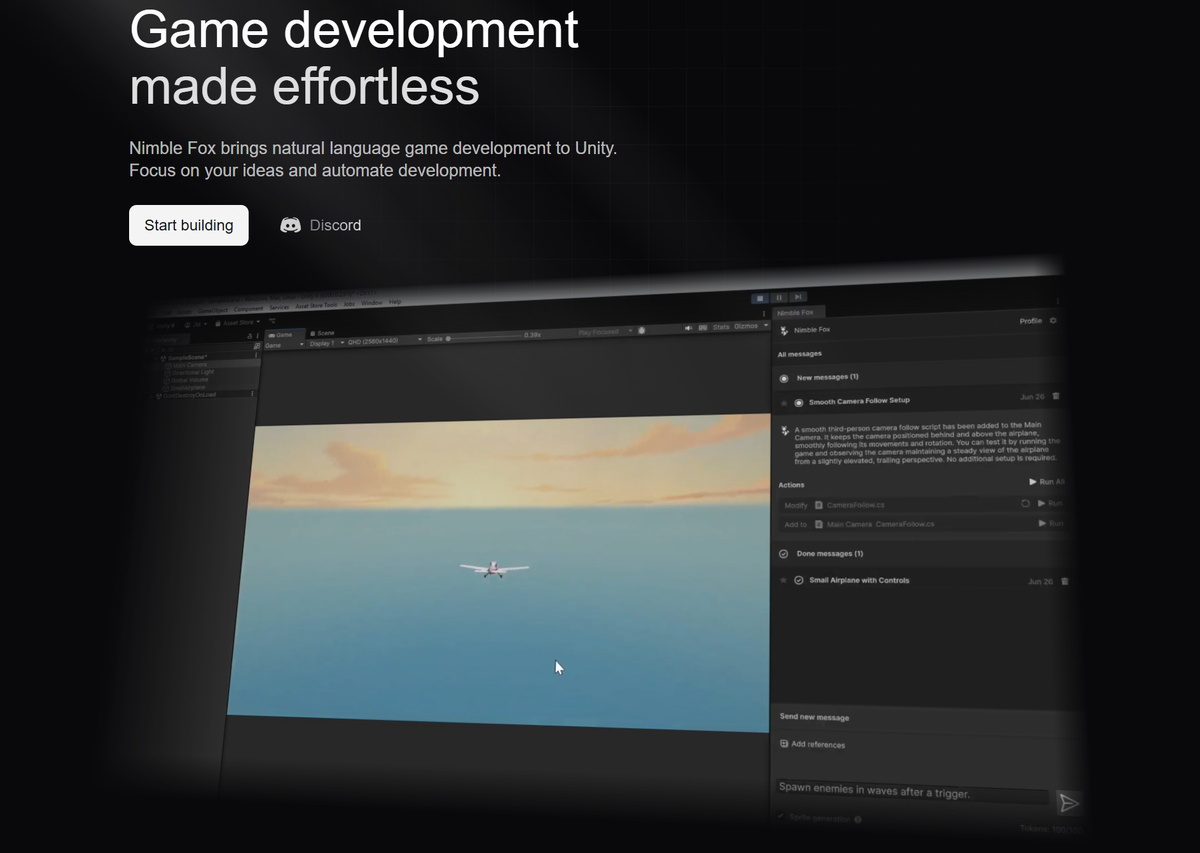The height and width of the screenshot is (853, 1200).
Task: Toggle the Sprite generation checkbox
Action: tap(781, 816)
